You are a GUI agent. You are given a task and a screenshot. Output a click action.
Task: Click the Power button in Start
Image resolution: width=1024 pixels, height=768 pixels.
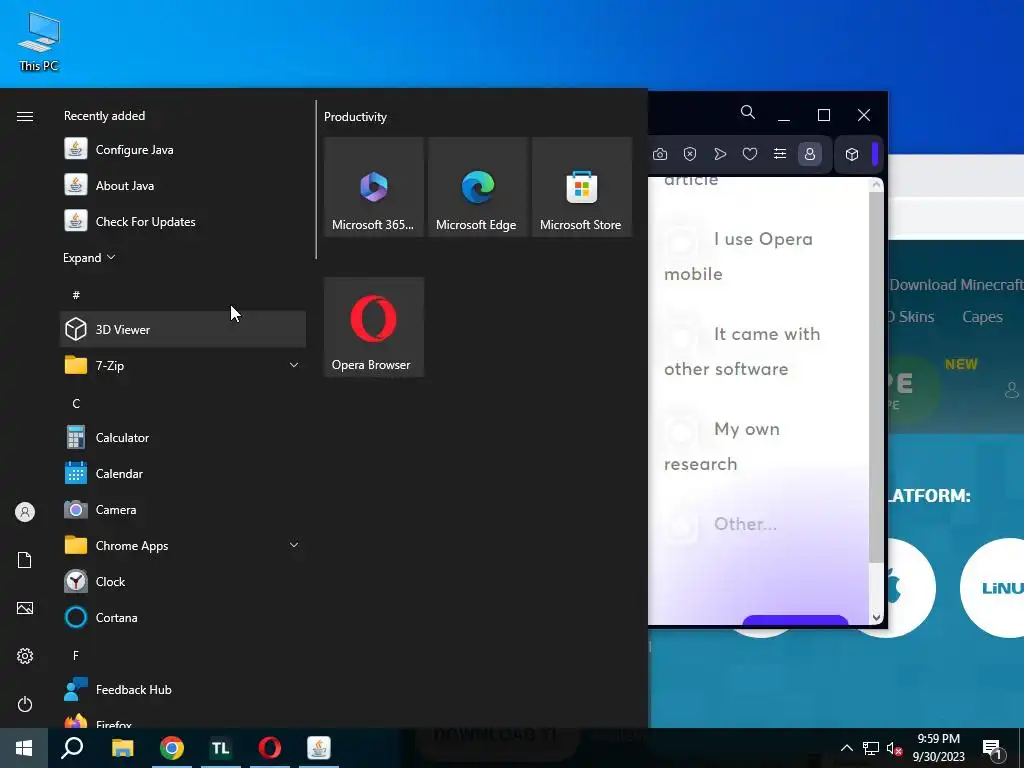click(25, 704)
